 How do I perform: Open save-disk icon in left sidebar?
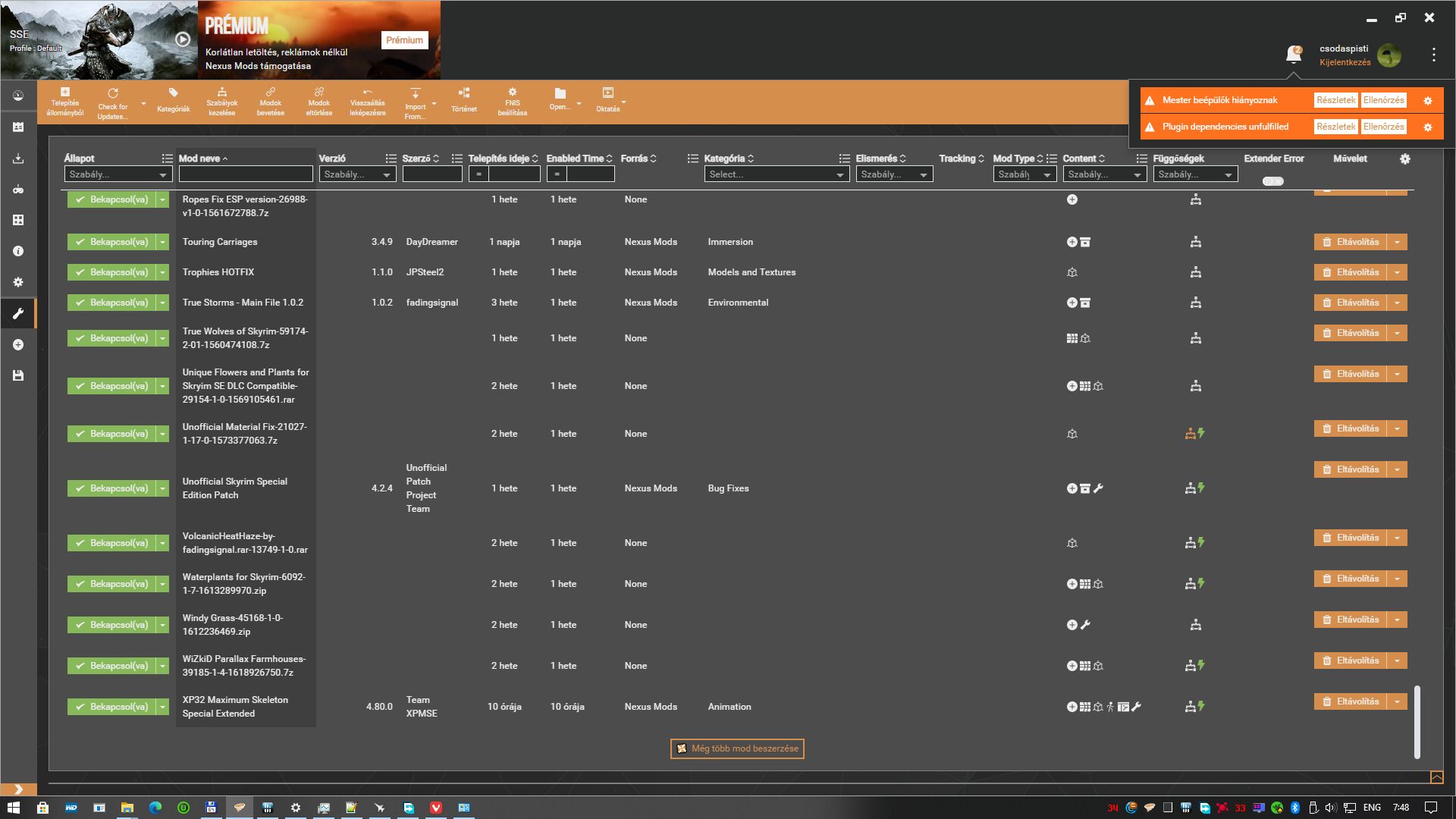click(18, 375)
